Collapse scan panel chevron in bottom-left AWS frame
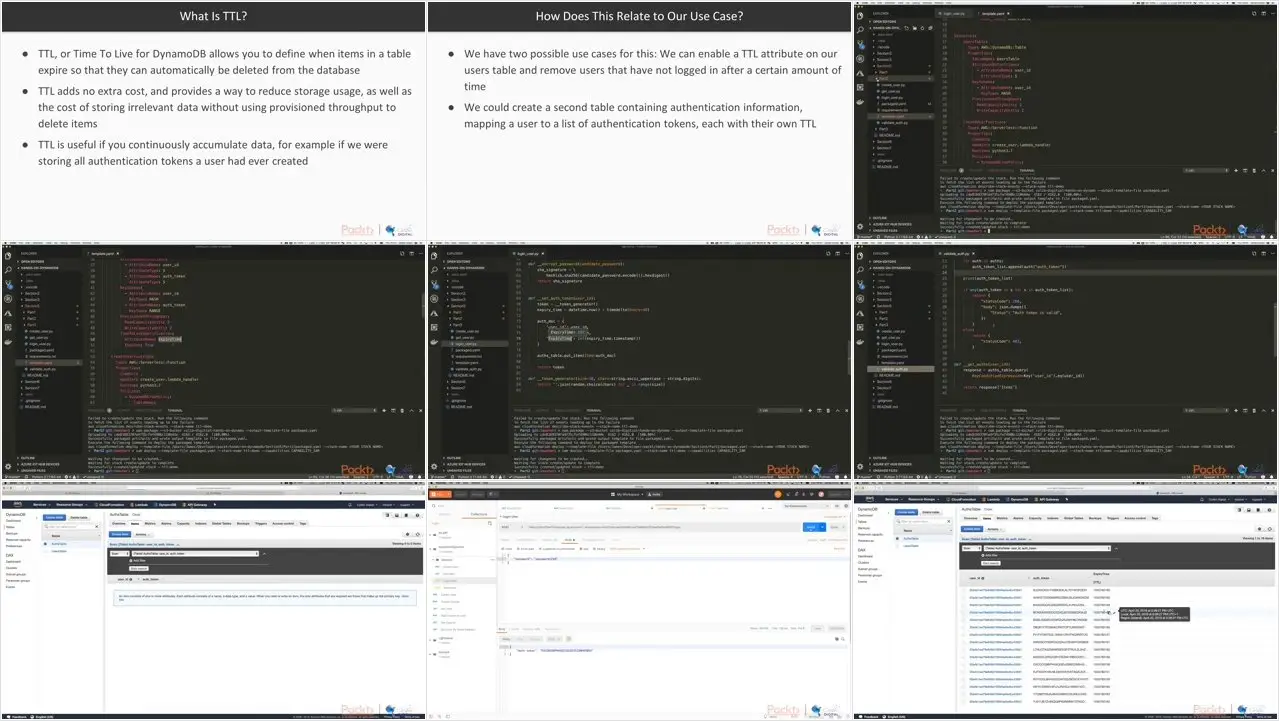The image size is (1279, 721). 264,553
